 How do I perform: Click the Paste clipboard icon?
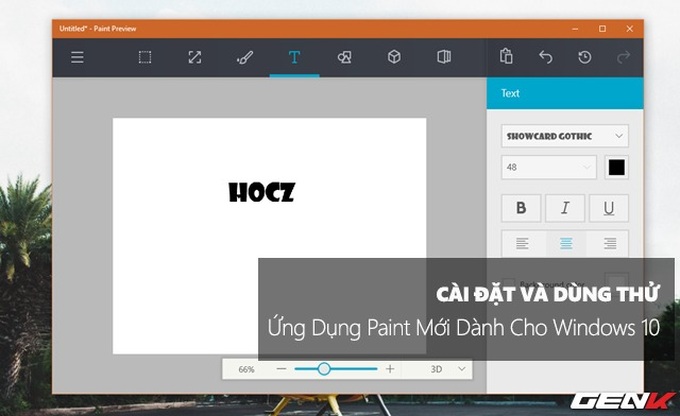[507, 57]
